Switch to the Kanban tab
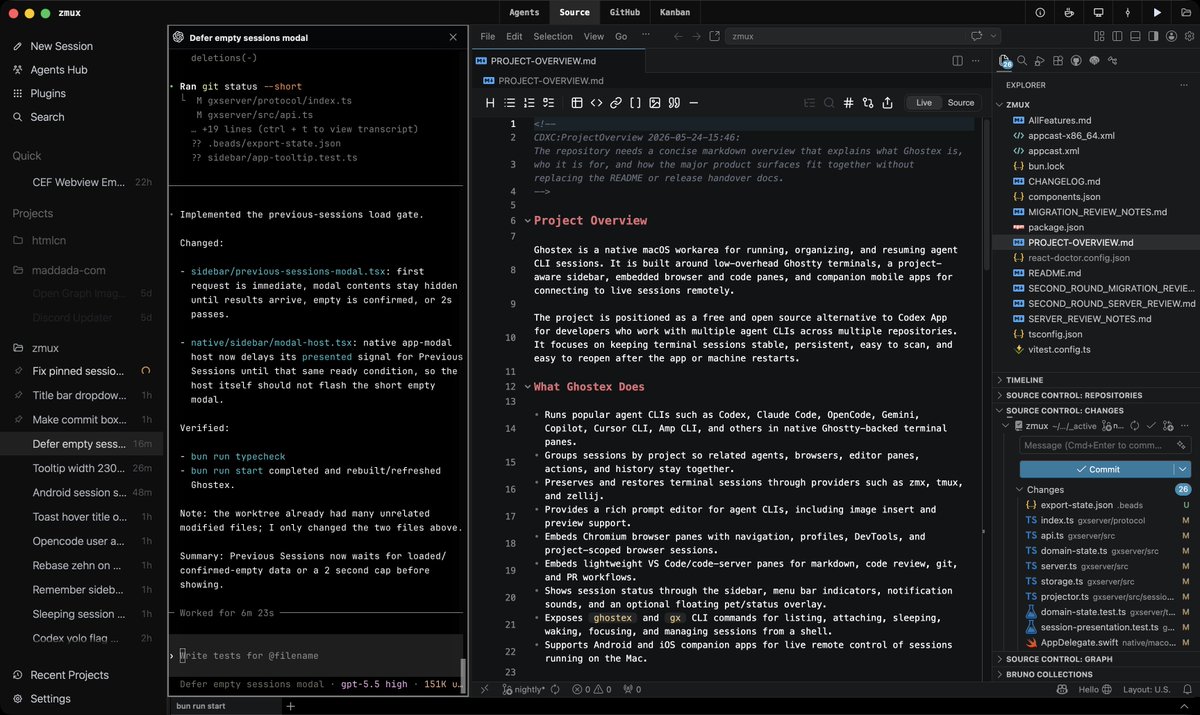 (675, 12)
